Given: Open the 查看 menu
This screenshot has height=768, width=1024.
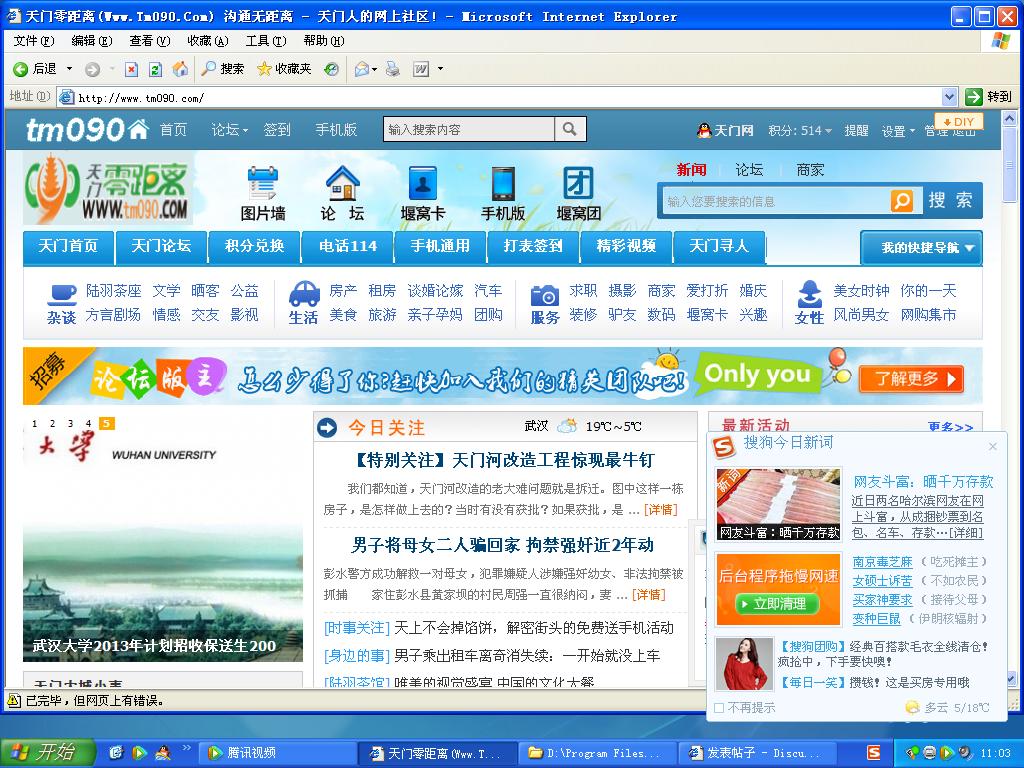Looking at the screenshot, I should point(150,40).
